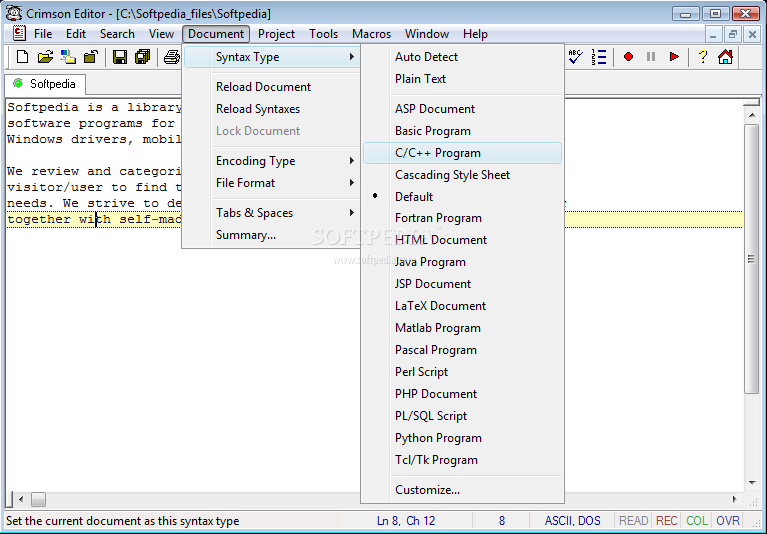Select Perl Script syntax
The image size is (767, 534).
pos(462,372)
